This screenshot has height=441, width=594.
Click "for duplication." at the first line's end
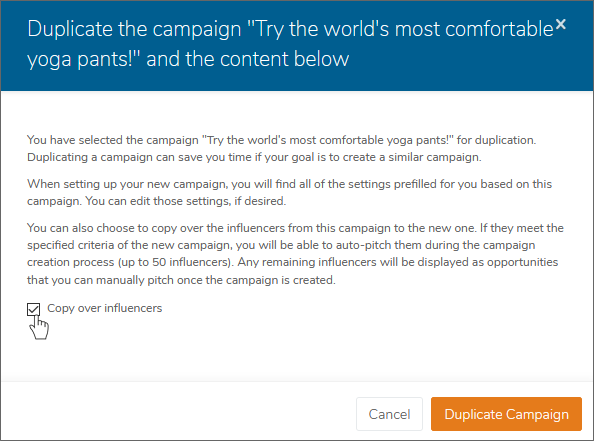point(496,140)
